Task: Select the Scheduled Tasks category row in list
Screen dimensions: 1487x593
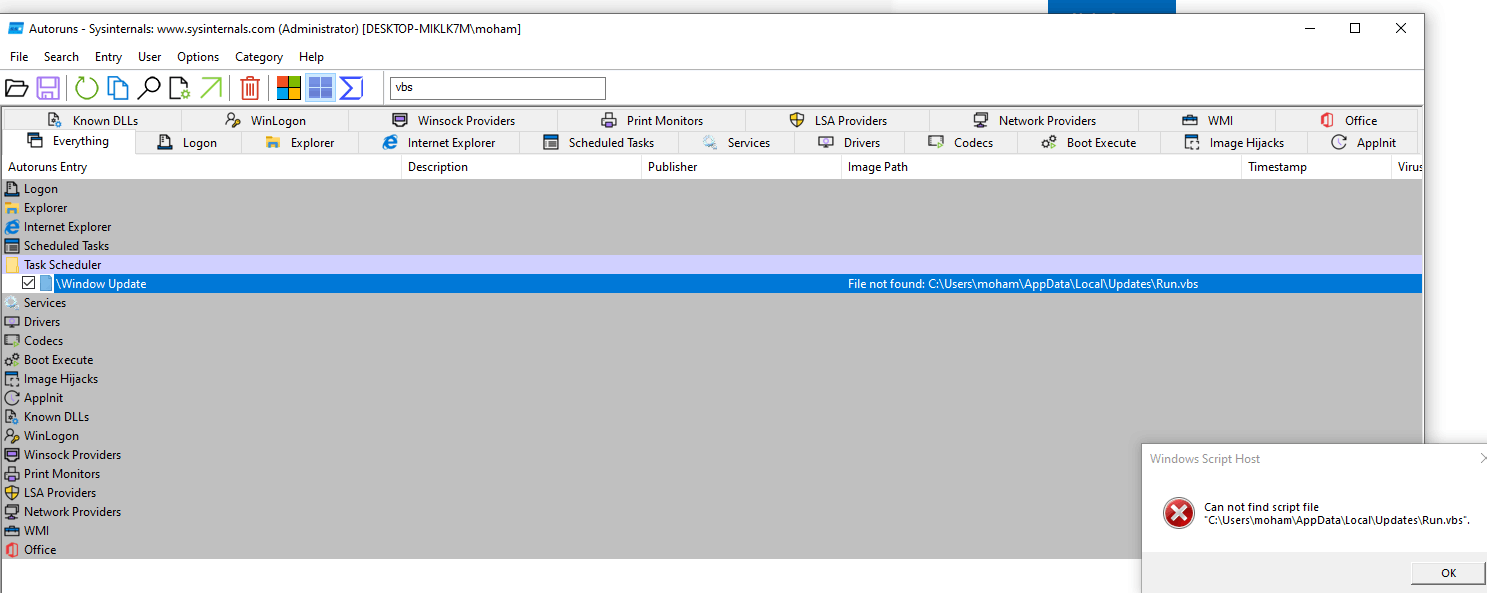Action: pos(711,246)
